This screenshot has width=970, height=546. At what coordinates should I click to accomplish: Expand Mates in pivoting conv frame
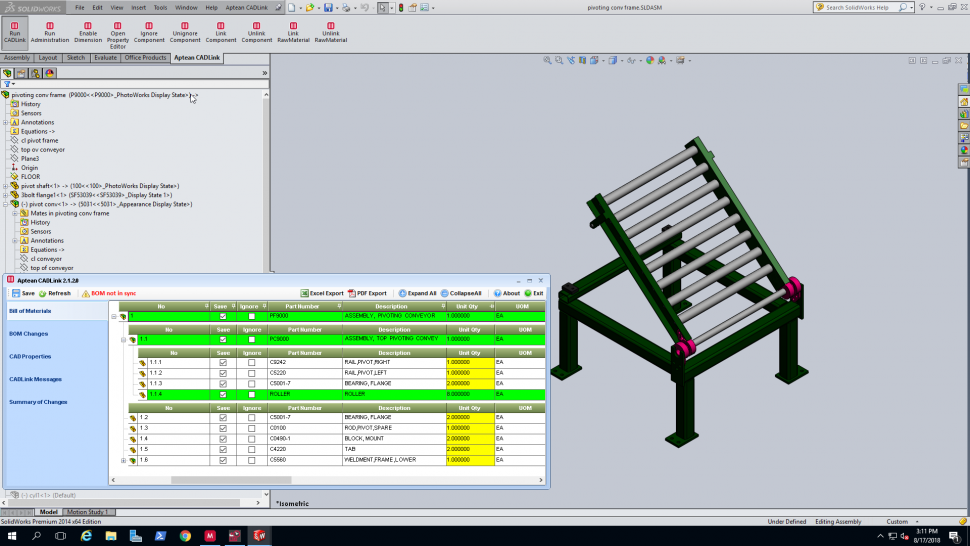(15, 213)
